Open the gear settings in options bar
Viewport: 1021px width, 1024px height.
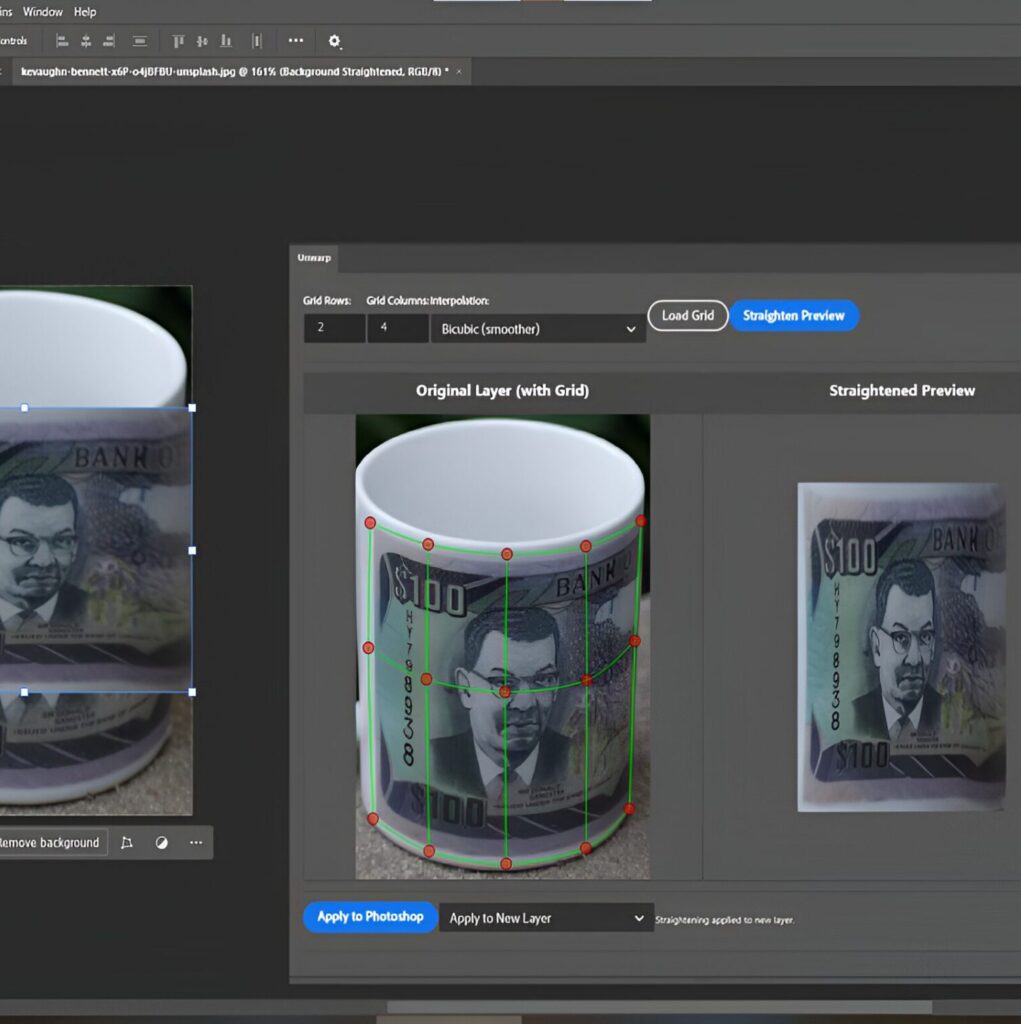coord(334,41)
